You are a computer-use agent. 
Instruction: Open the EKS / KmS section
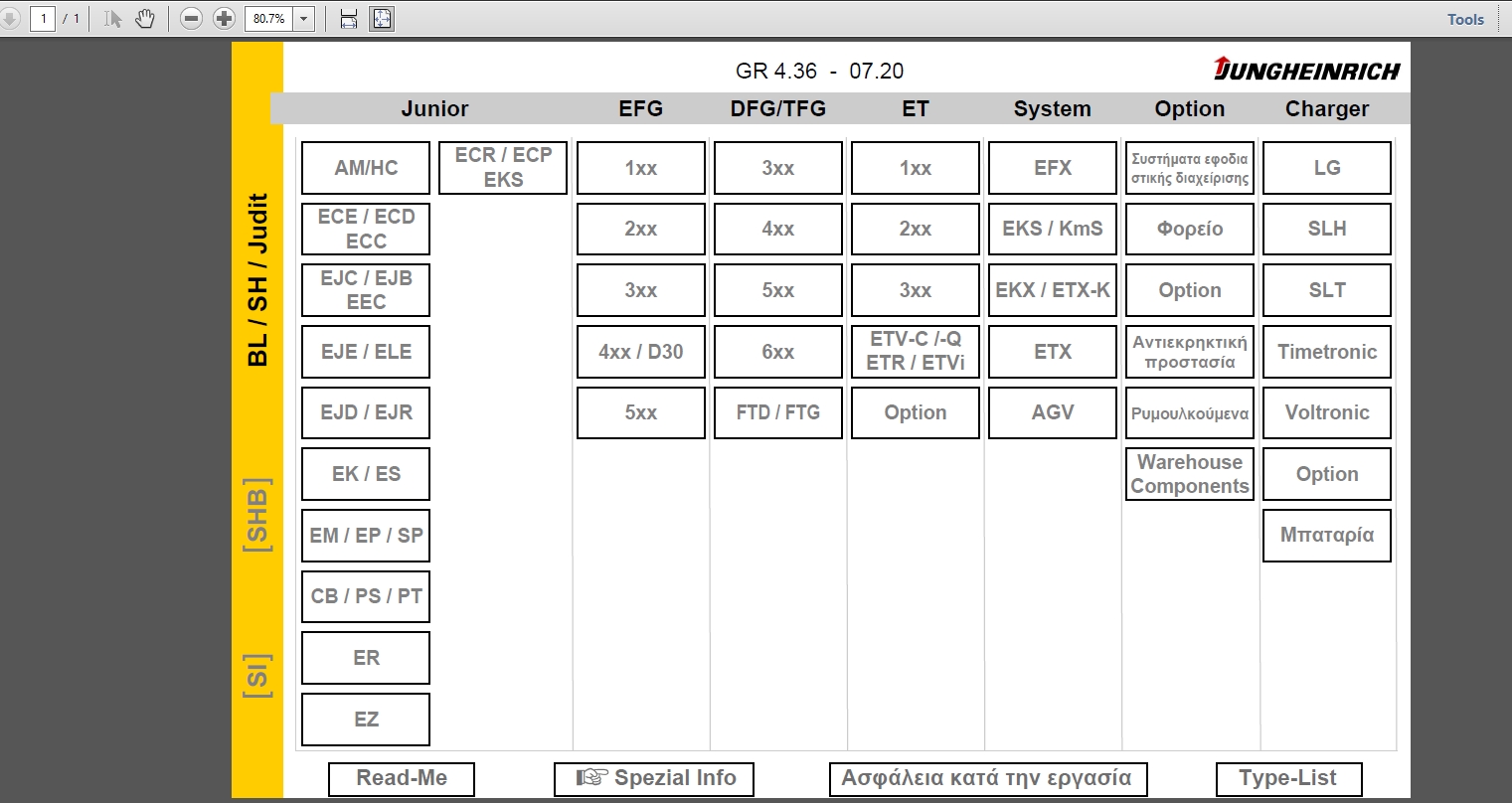(x=1053, y=229)
